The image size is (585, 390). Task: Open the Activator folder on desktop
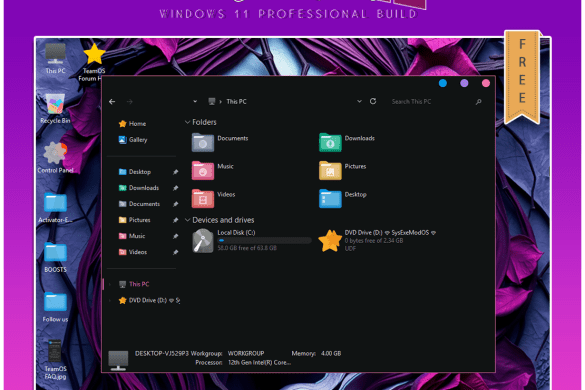tap(55, 208)
